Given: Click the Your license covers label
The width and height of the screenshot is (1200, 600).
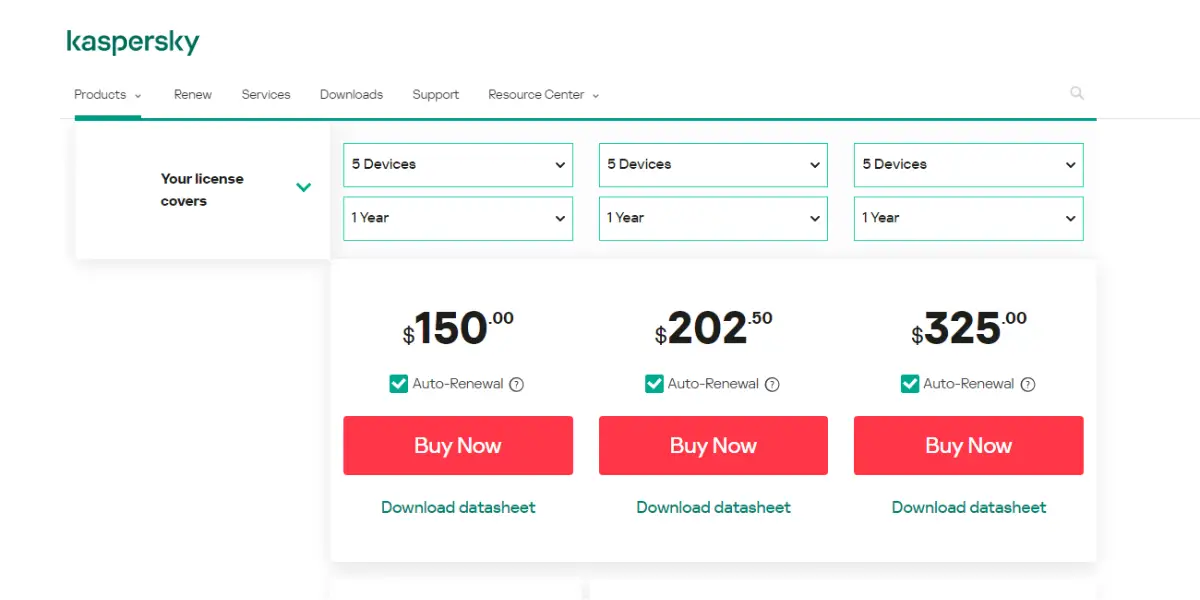Looking at the screenshot, I should (x=202, y=190).
